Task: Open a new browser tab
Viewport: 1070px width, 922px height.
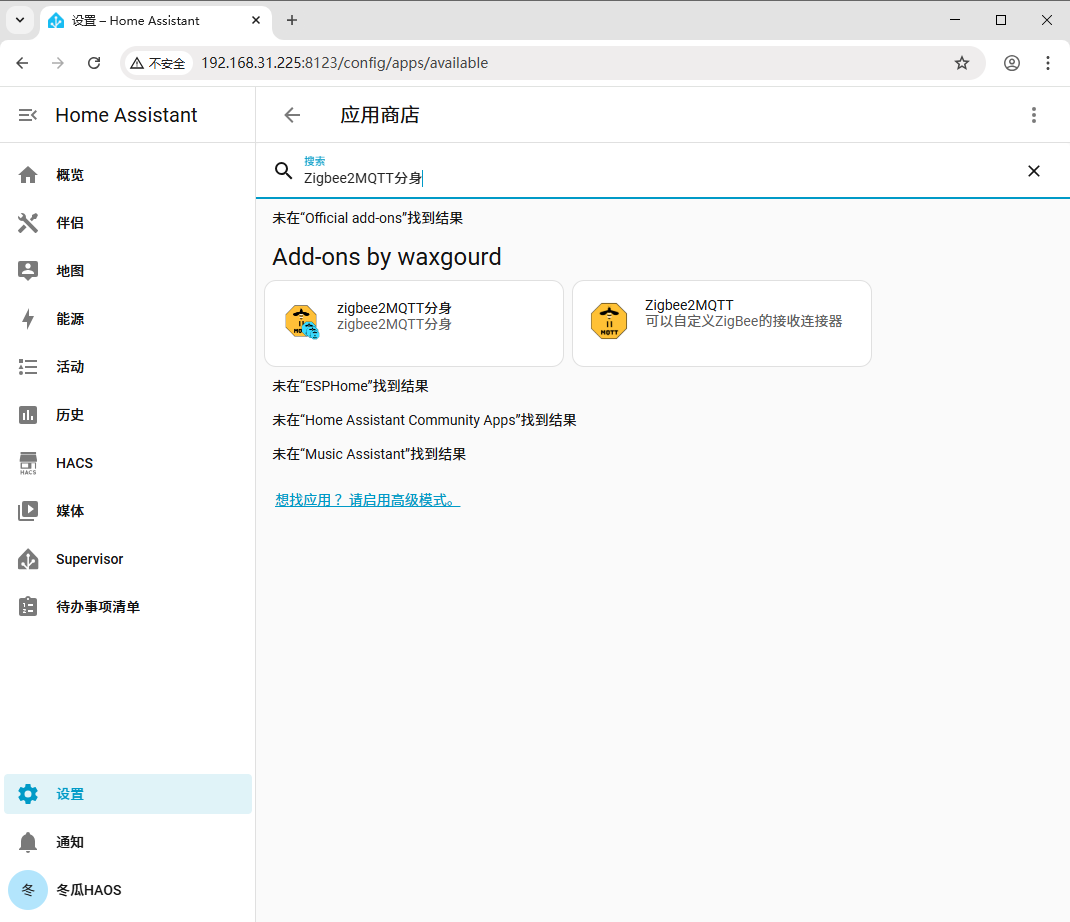Action: point(292,20)
